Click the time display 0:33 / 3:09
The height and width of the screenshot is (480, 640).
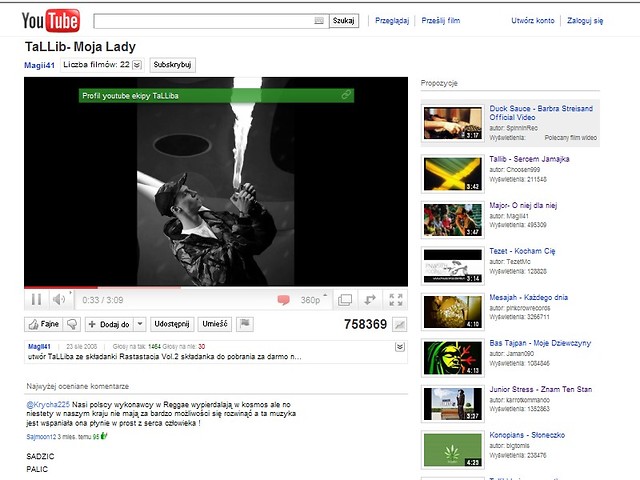tap(102, 300)
